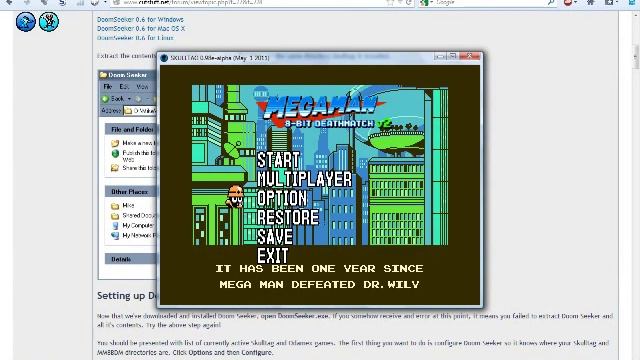
Task: Click the Share this folder icon
Action: point(115,168)
